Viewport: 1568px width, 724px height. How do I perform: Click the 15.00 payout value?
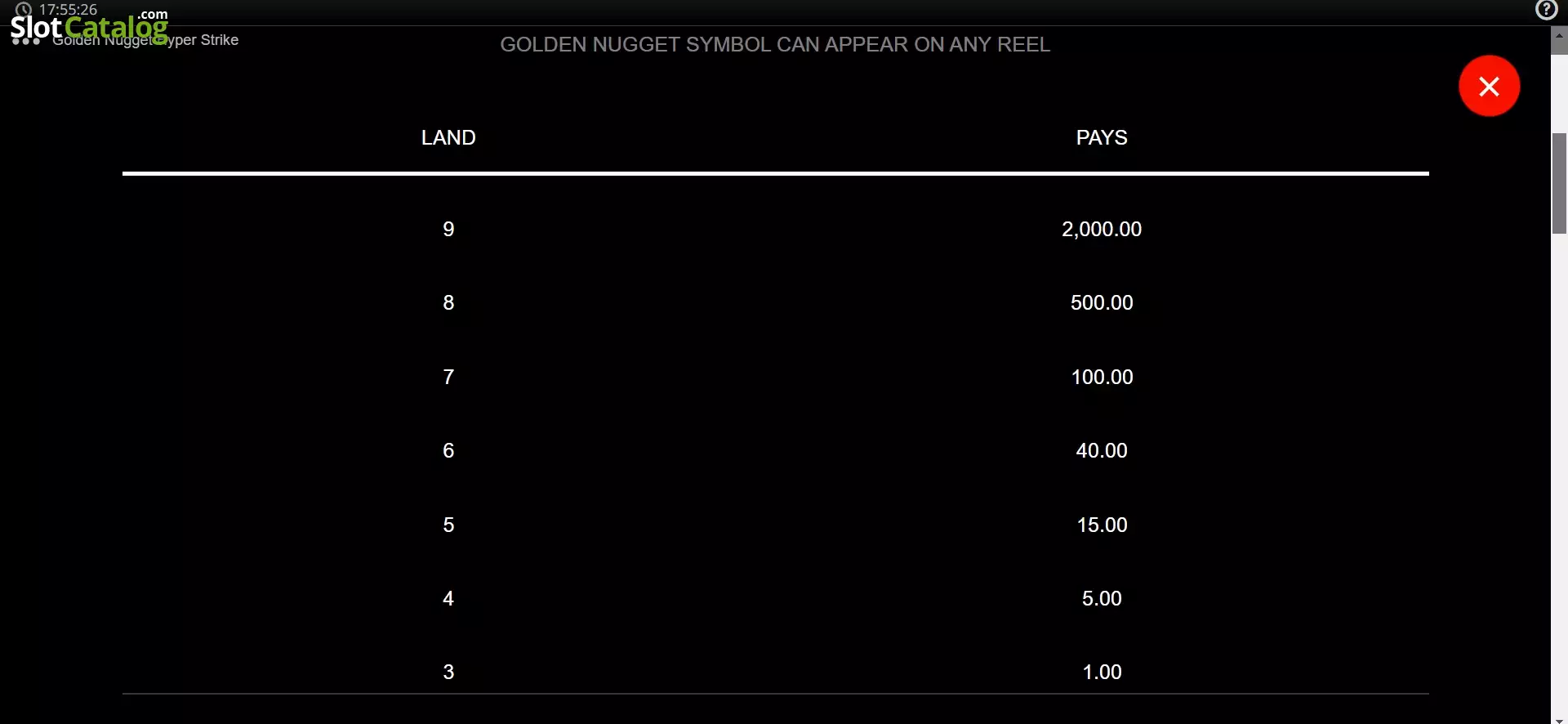pos(1102,525)
